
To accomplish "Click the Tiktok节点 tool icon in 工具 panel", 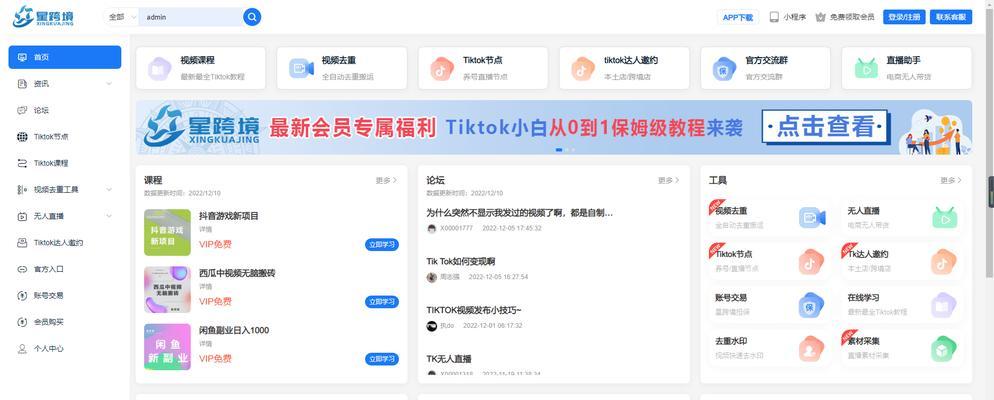I will 811,261.
